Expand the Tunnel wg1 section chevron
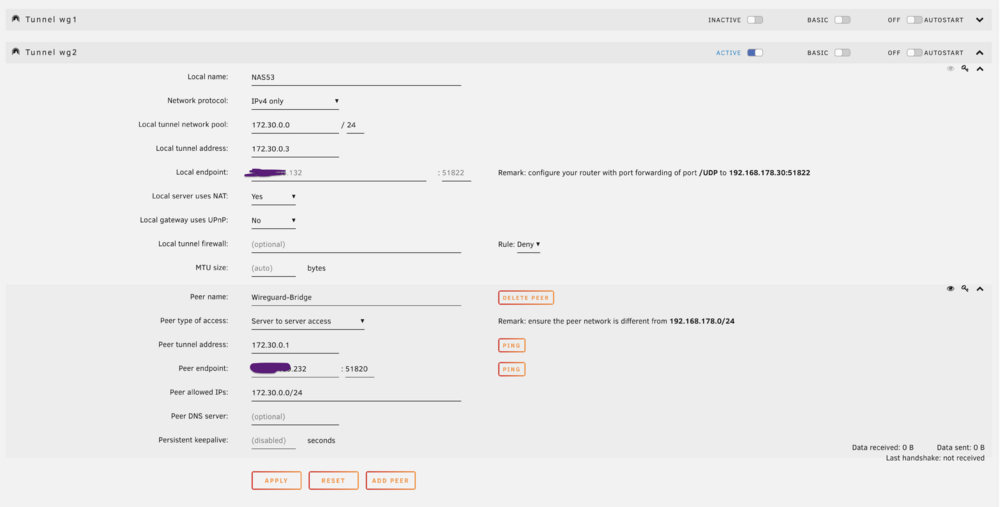The image size is (1000, 507). (980, 20)
